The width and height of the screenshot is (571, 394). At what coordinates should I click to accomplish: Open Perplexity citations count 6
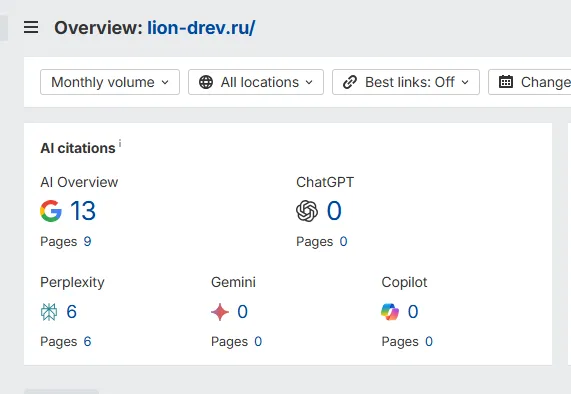click(x=71, y=312)
